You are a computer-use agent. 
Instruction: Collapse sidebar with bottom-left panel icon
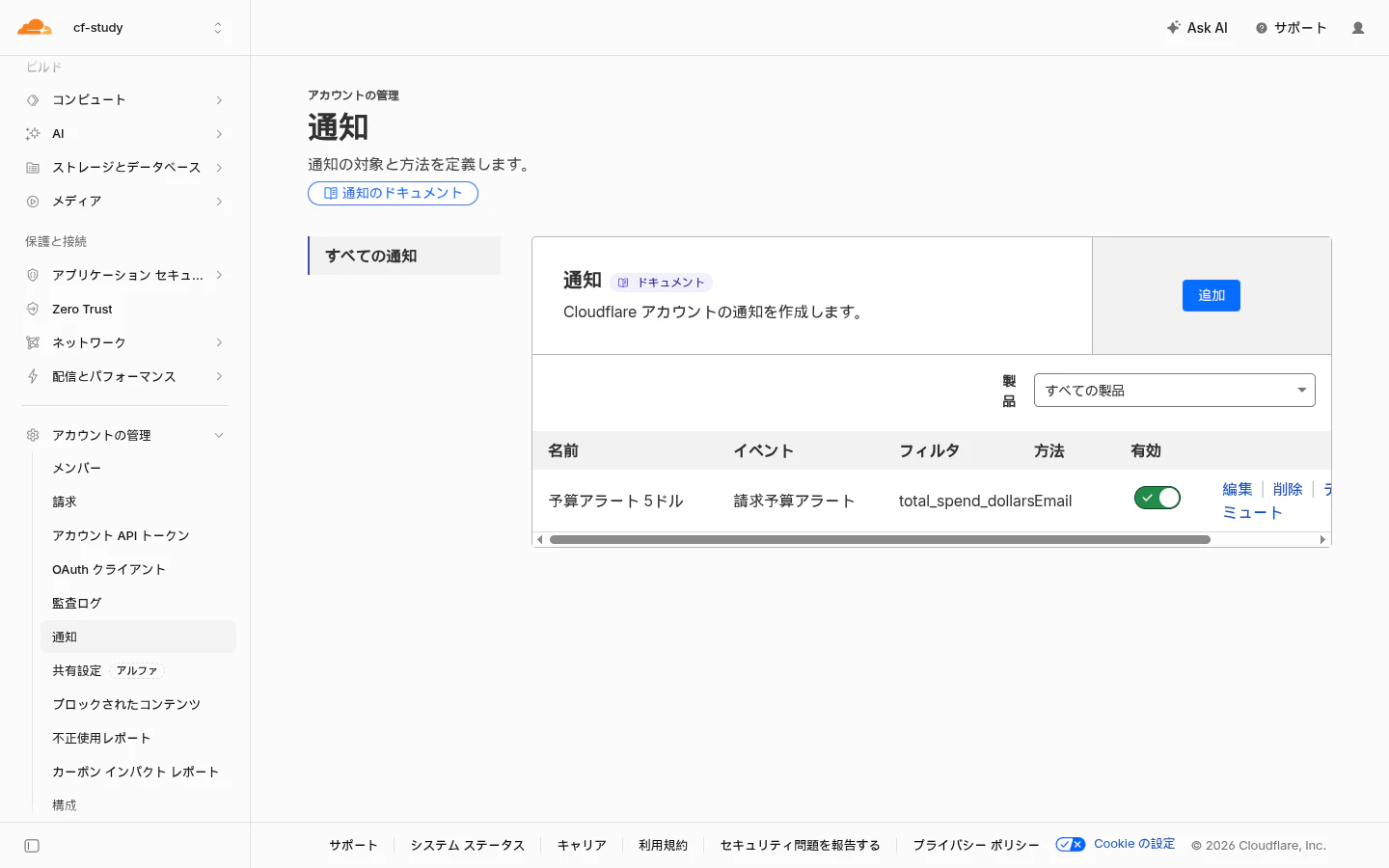click(x=32, y=846)
